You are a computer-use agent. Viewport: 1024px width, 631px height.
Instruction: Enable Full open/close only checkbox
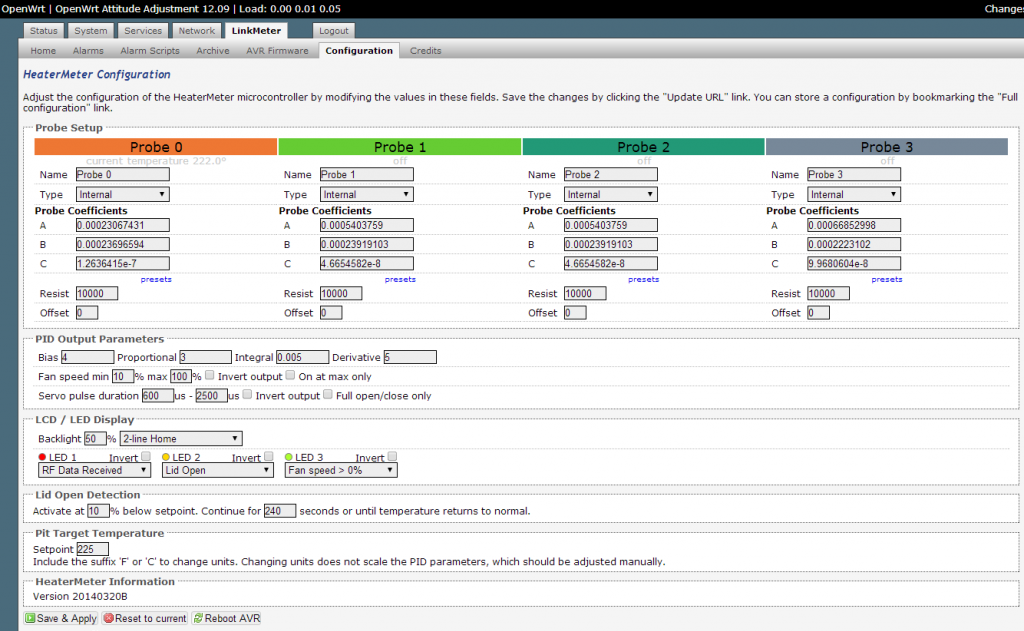pyautogui.click(x=328, y=394)
